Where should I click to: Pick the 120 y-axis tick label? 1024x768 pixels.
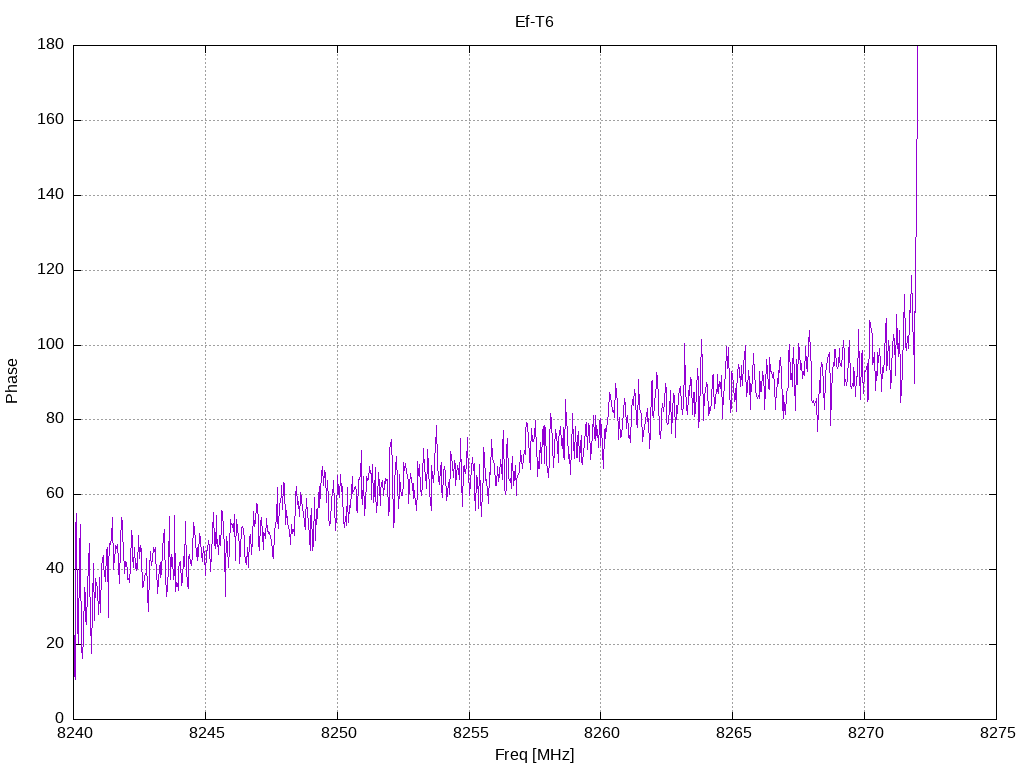click(51, 270)
